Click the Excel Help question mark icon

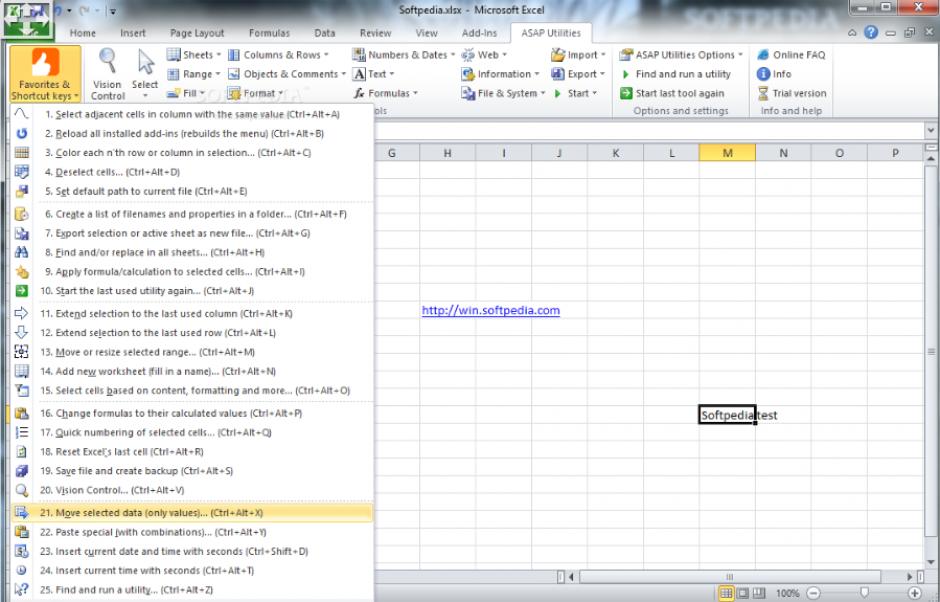coord(871,32)
